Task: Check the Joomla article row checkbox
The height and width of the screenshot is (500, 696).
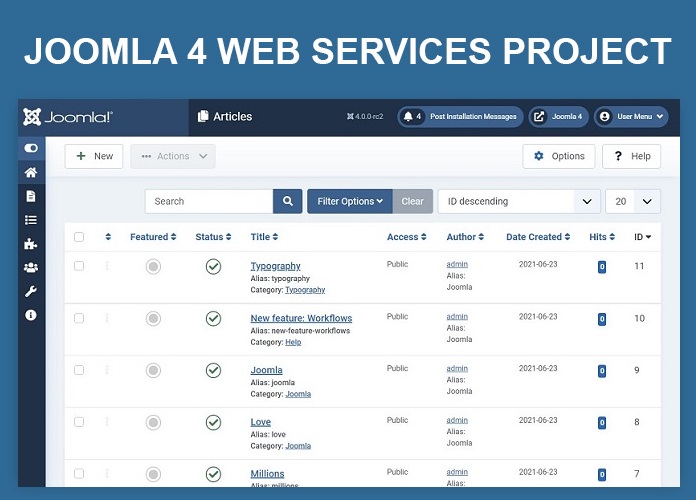Action: coord(79,370)
